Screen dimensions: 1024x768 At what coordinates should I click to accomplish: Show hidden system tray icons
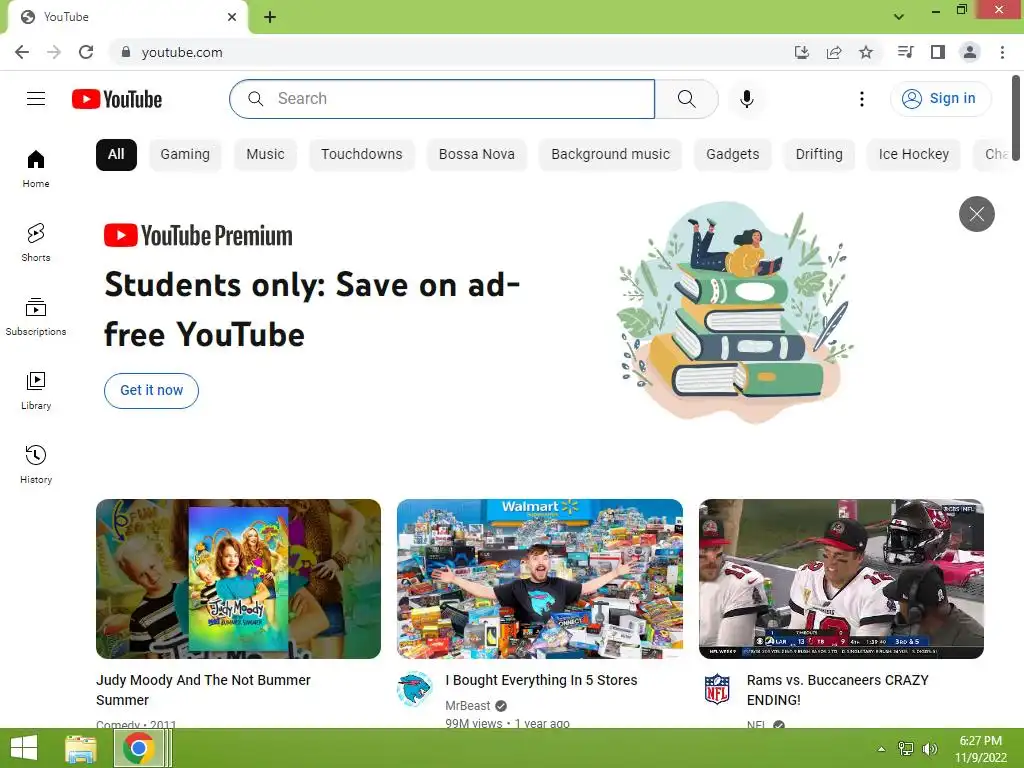tap(881, 749)
